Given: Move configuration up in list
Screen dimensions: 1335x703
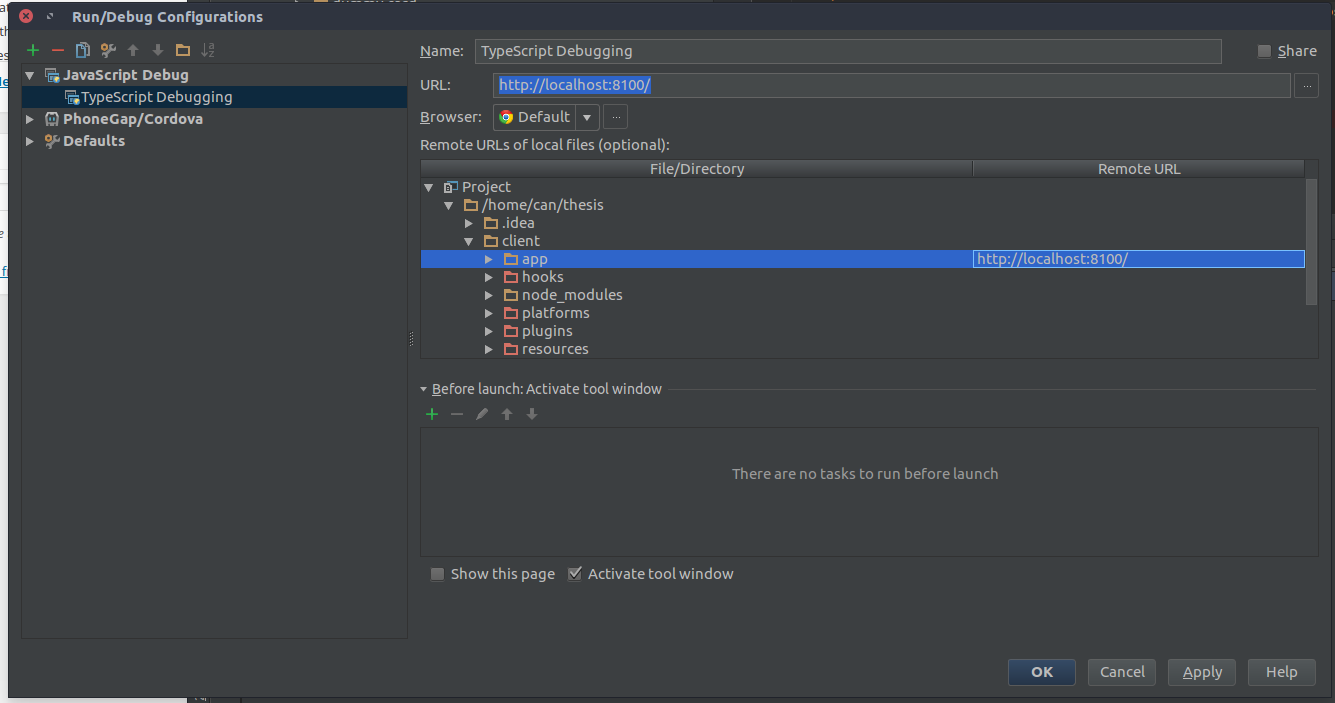Looking at the screenshot, I should click(x=133, y=50).
